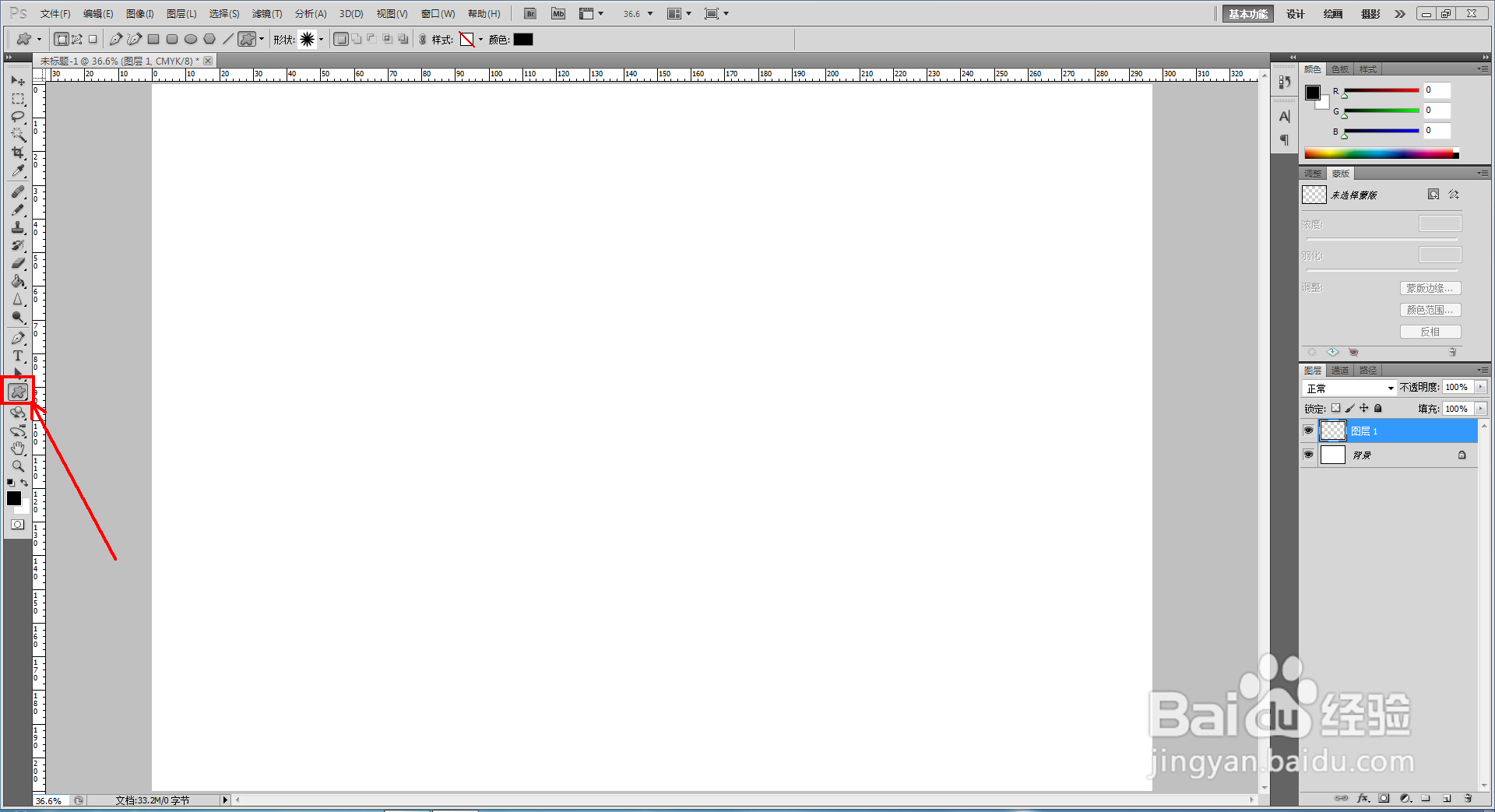Toggle lock all for layer
The image size is (1495, 812).
(x=1378, y=408)
